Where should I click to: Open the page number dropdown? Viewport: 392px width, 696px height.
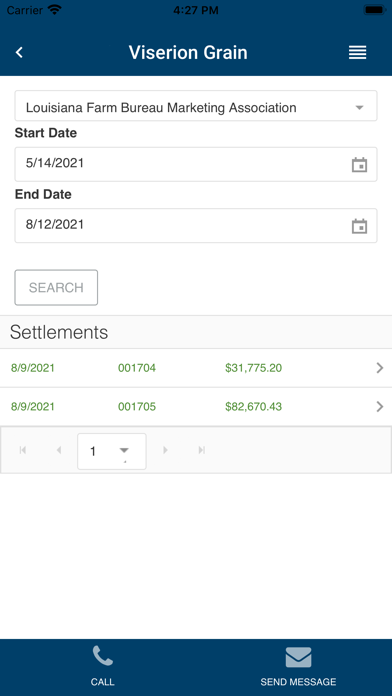[111, 451]
